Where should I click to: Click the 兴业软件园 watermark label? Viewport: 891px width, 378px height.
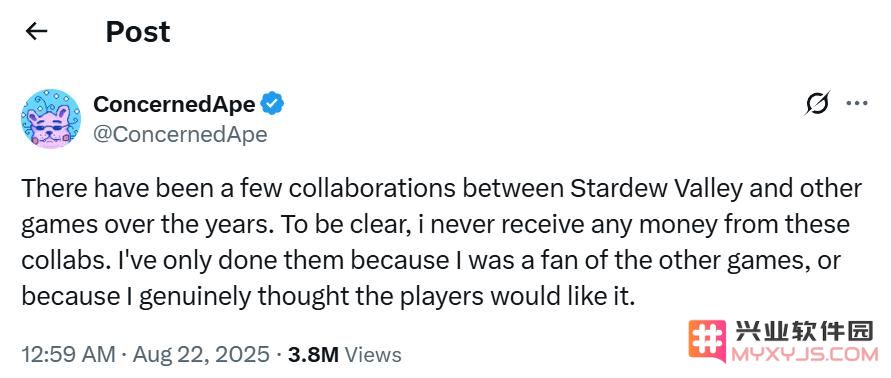point(803,331)
